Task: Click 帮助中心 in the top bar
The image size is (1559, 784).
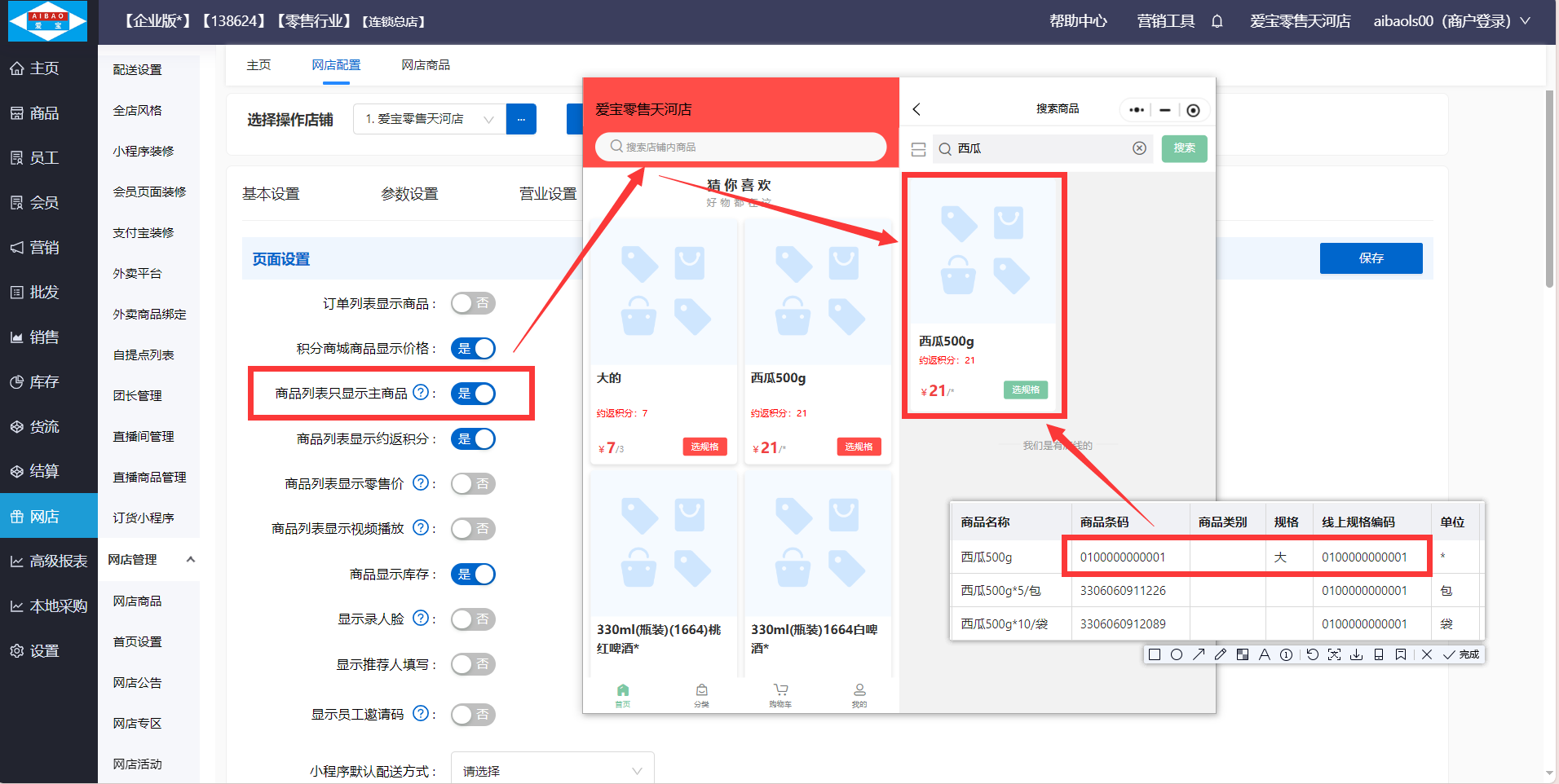Action: click(1078, 21)
